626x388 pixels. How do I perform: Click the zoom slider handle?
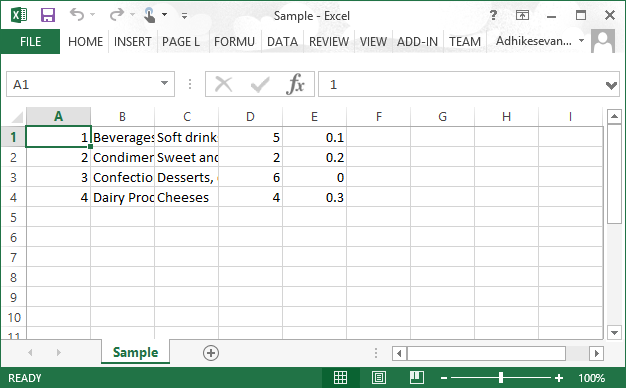(501, 378)
